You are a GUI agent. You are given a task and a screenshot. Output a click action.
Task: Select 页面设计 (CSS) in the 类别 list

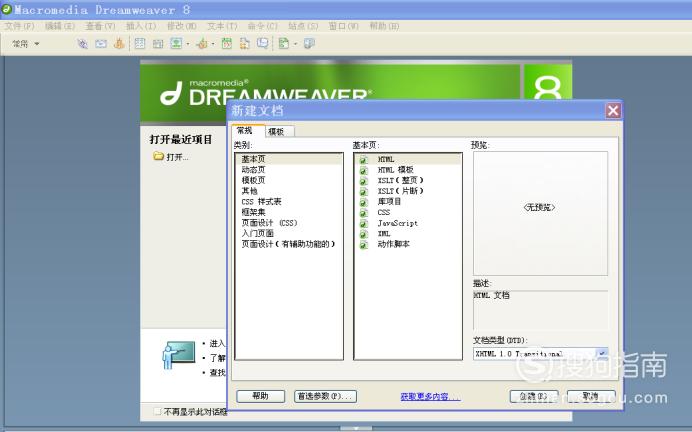pyautogui.click(x=289, y=223)
